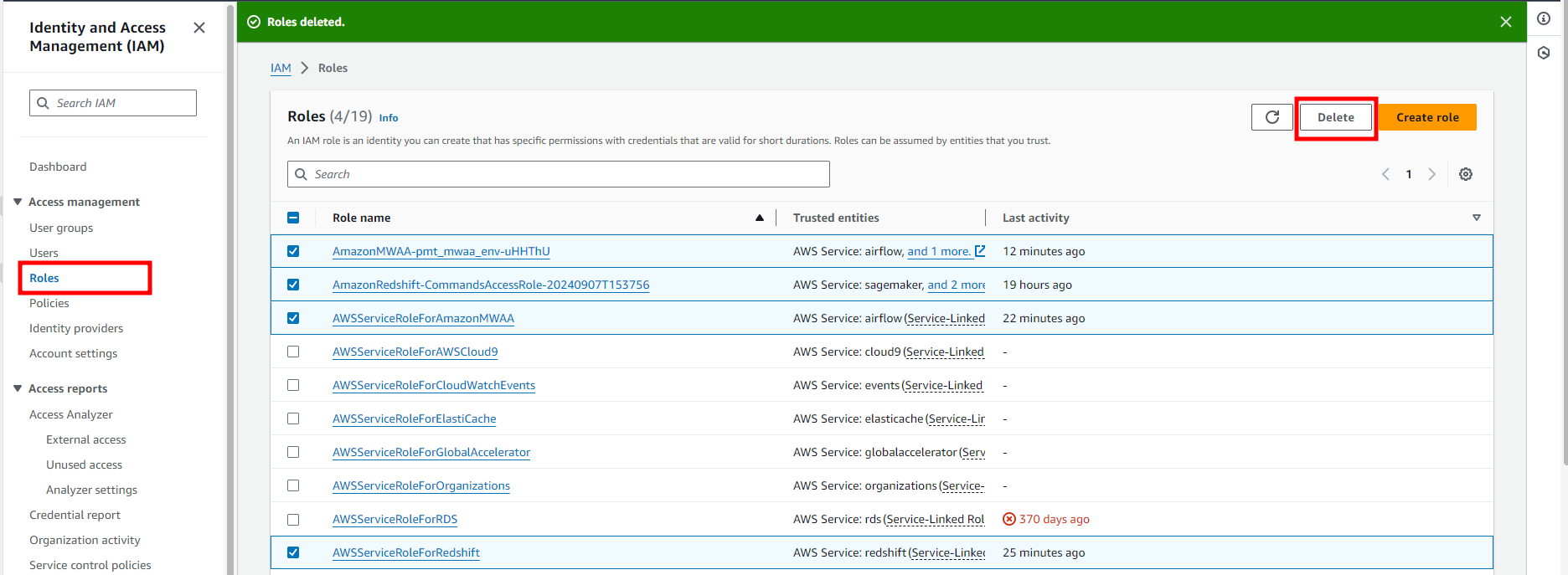Go to next page arrow

point(1432,174)
